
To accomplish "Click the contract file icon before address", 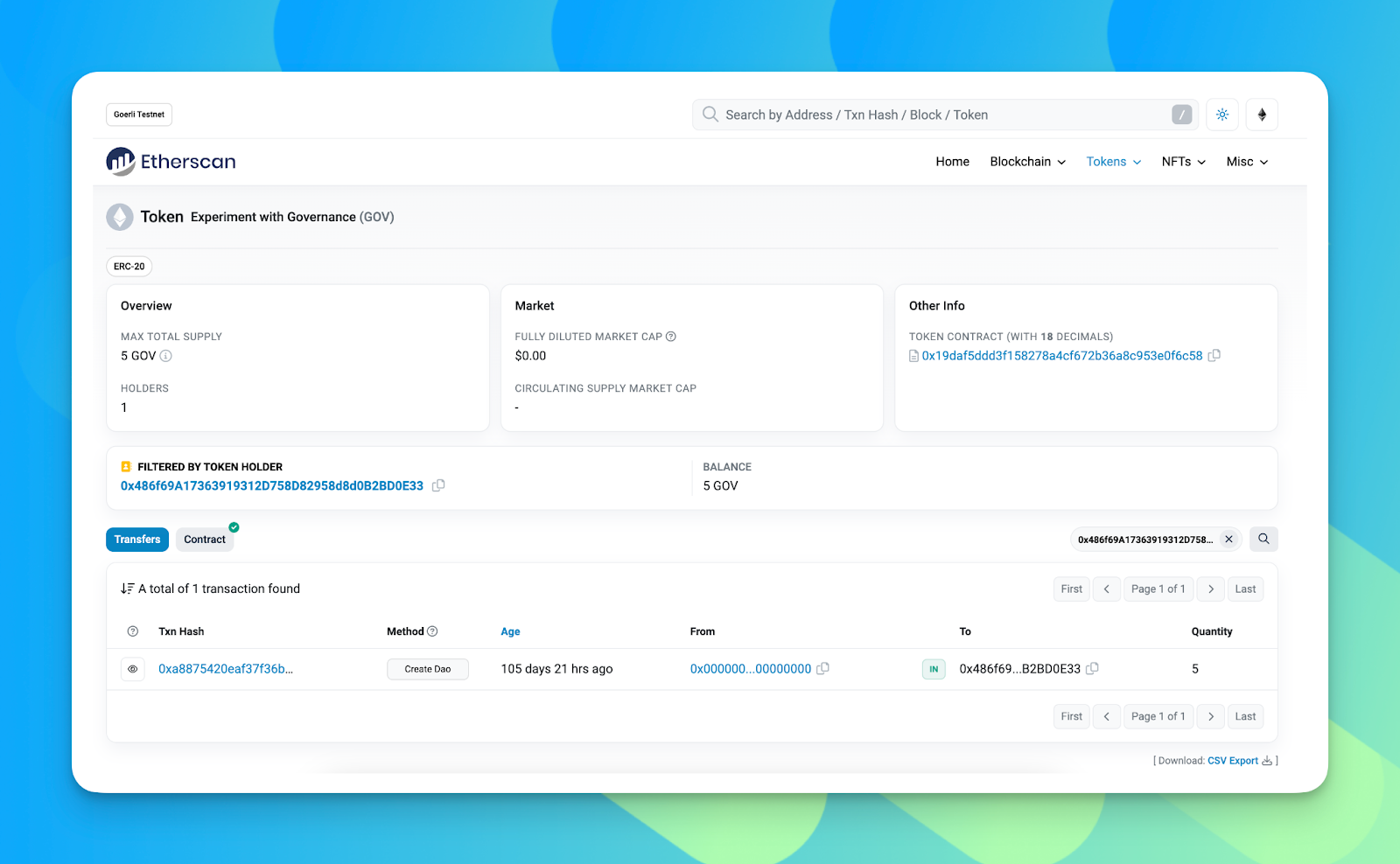I will [x=913, y=356].
